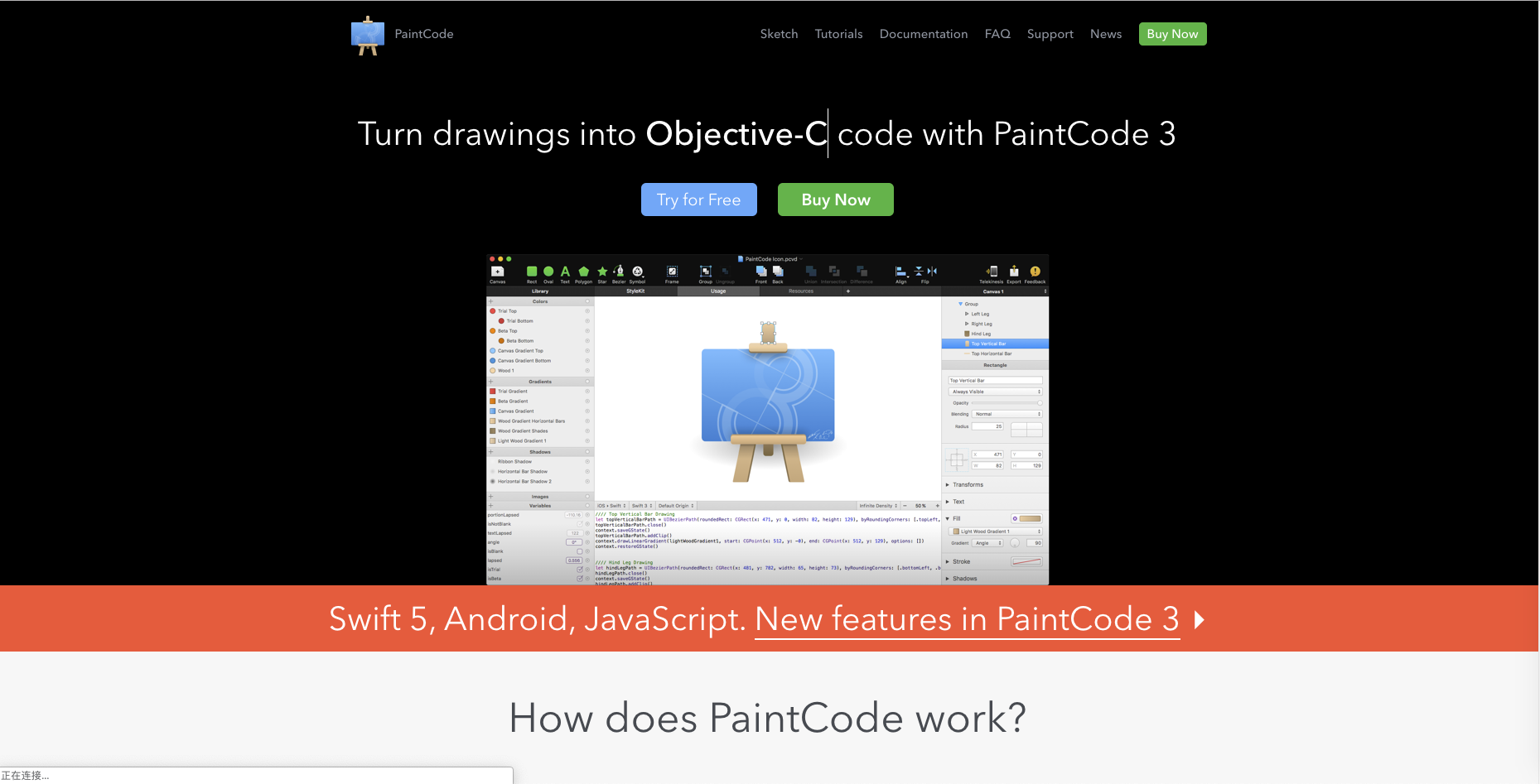Click the PaintCode easel logo icon

click(x=367, y=35)
